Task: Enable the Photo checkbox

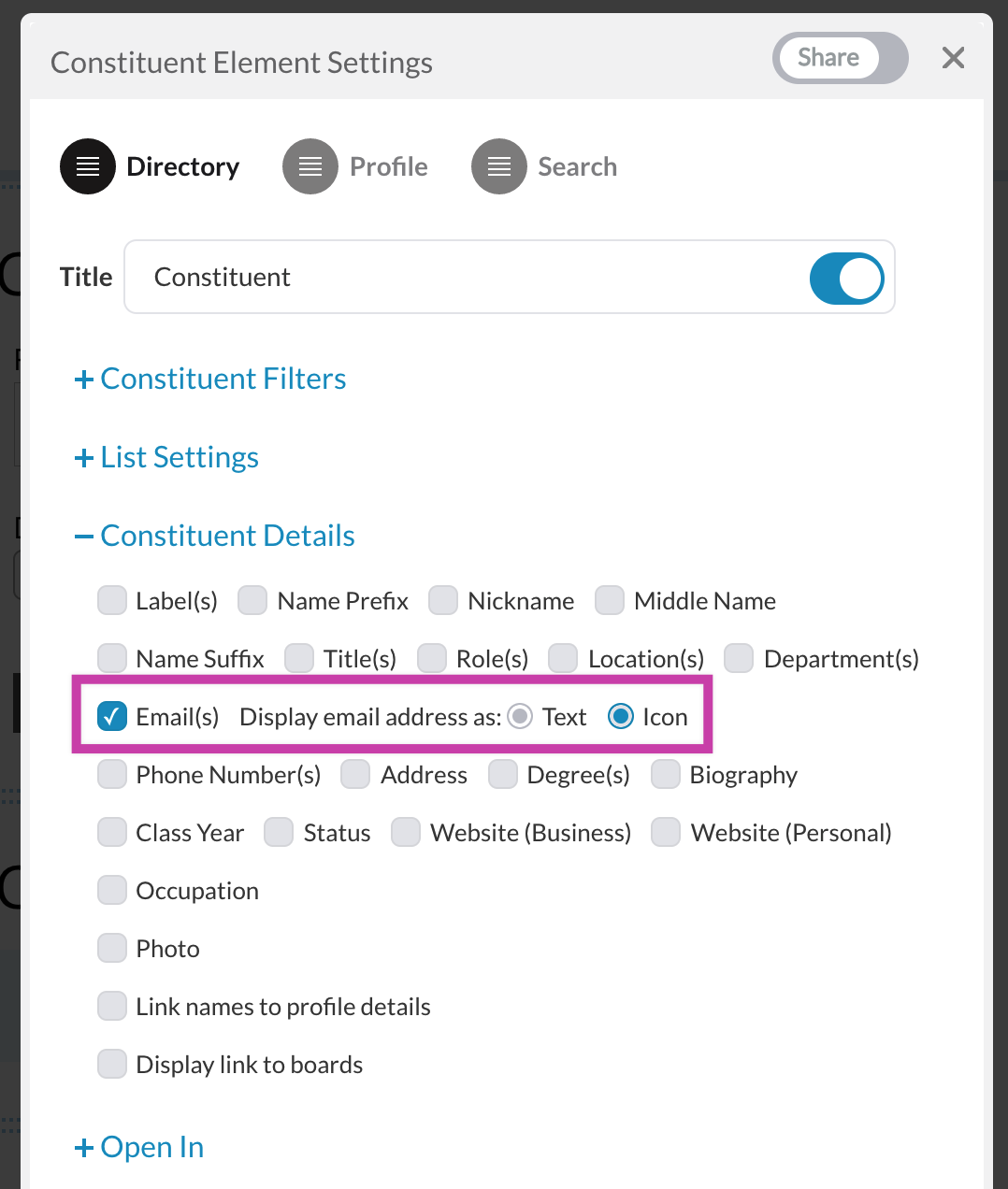Action: pos(112,949)
